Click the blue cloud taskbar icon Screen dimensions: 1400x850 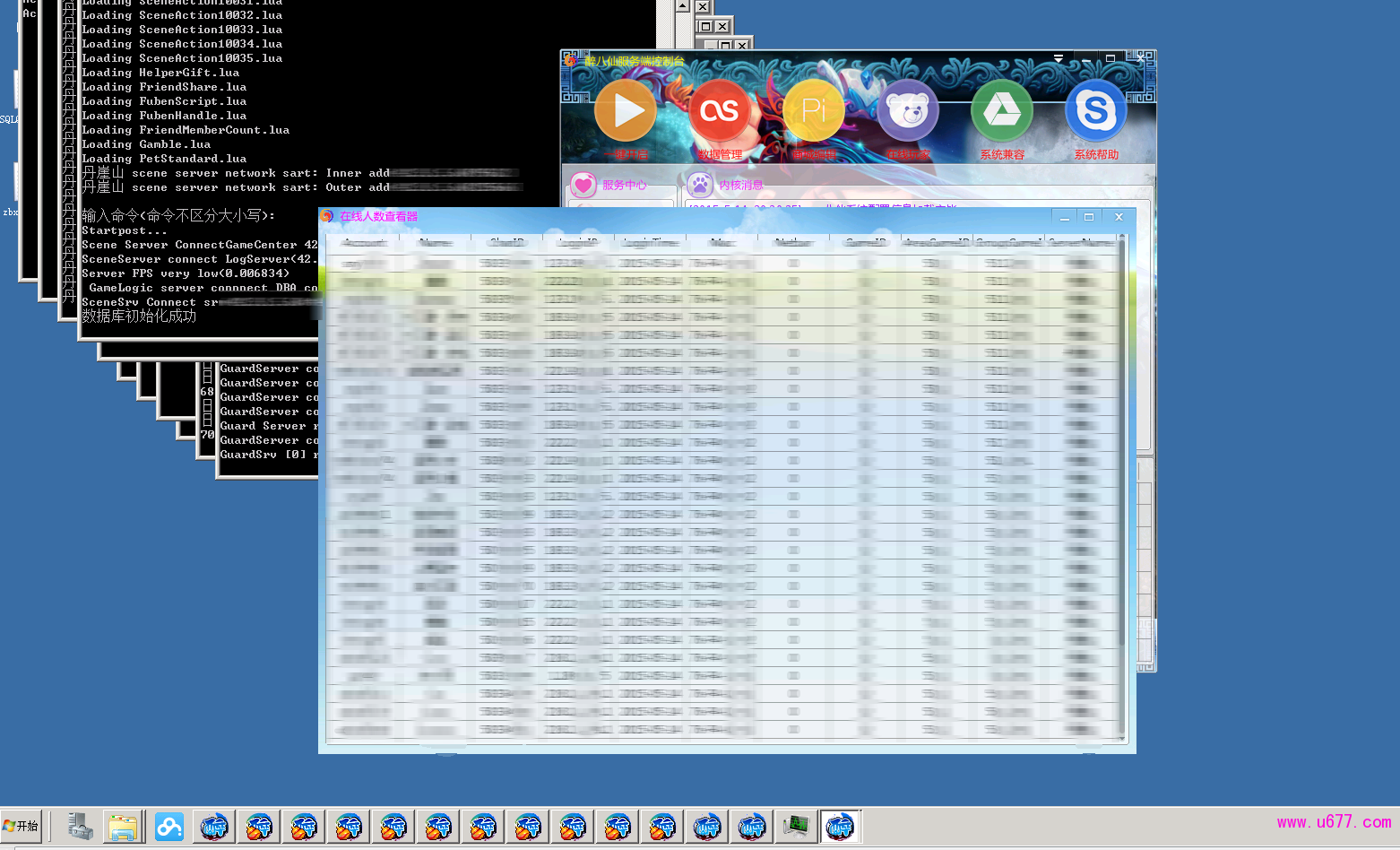169,827
